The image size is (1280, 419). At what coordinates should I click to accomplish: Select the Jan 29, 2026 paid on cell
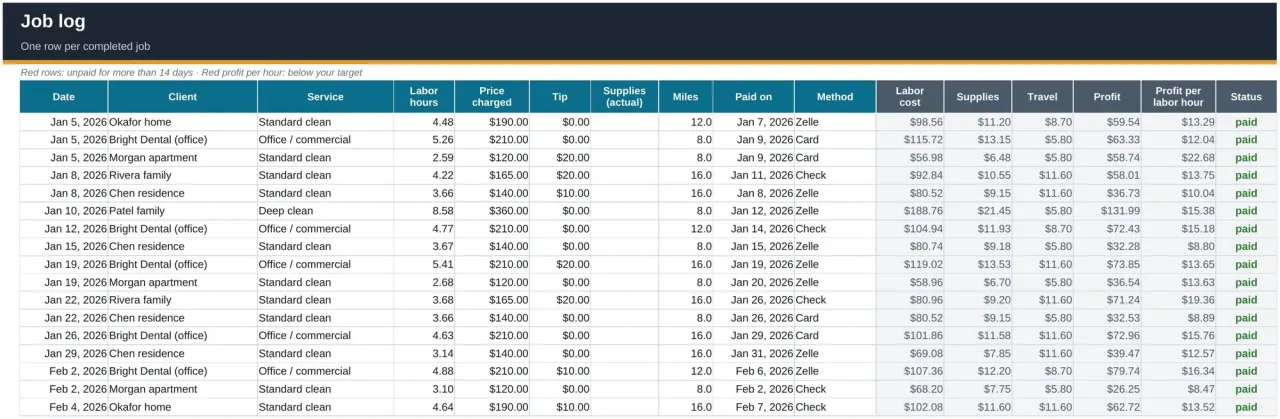coord(754,336)
